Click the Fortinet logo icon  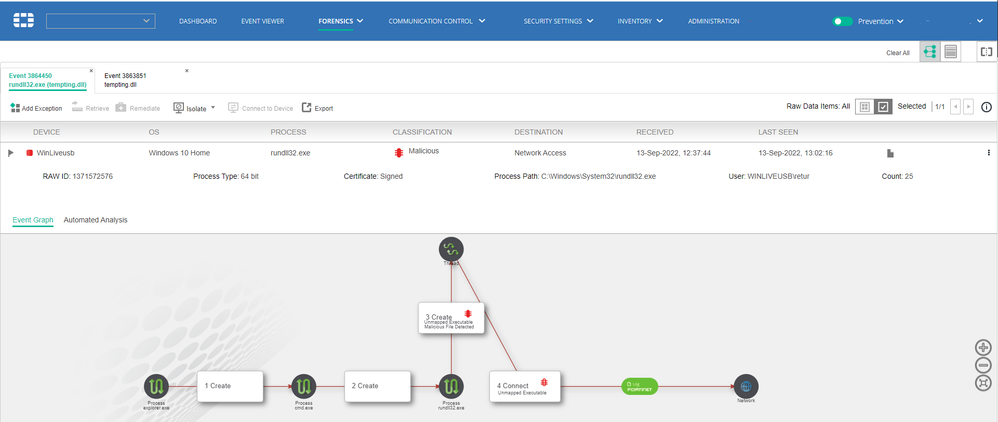pos(24,21)
